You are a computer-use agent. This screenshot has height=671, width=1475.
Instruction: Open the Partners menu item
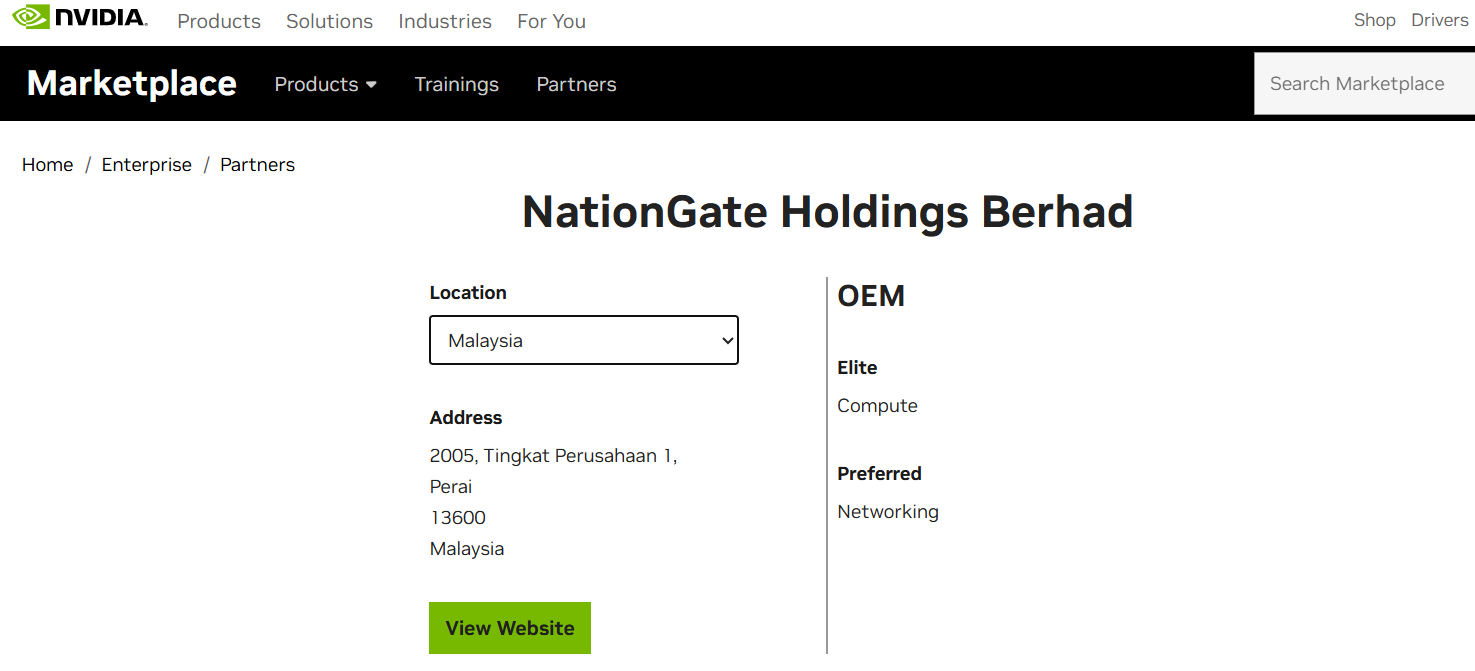coord(576,84)
